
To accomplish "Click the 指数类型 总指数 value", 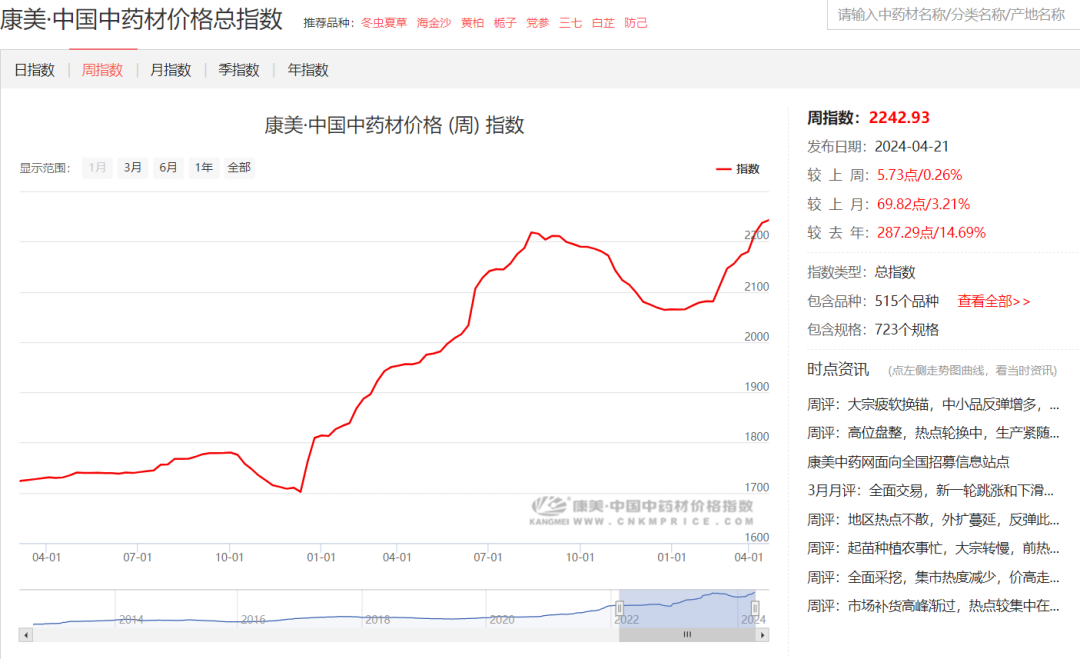I will point(895,272).
